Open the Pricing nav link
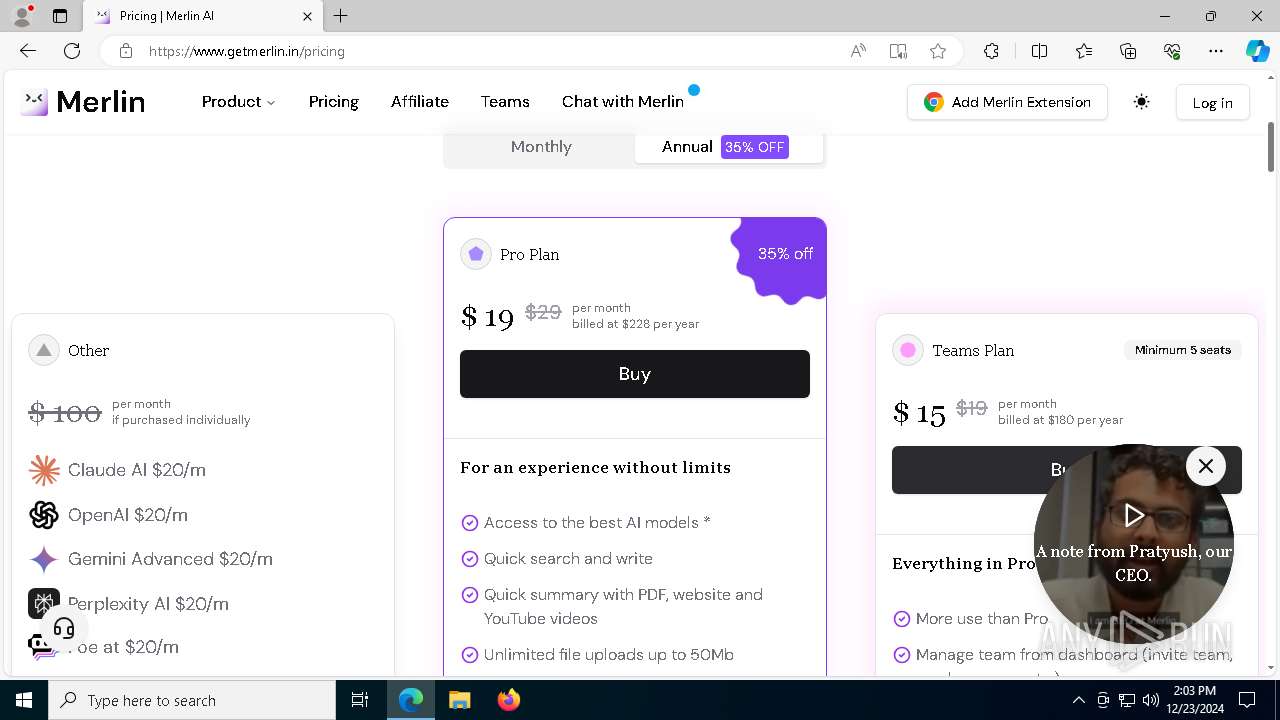The image size is (1280, 720). pos(333,102)
